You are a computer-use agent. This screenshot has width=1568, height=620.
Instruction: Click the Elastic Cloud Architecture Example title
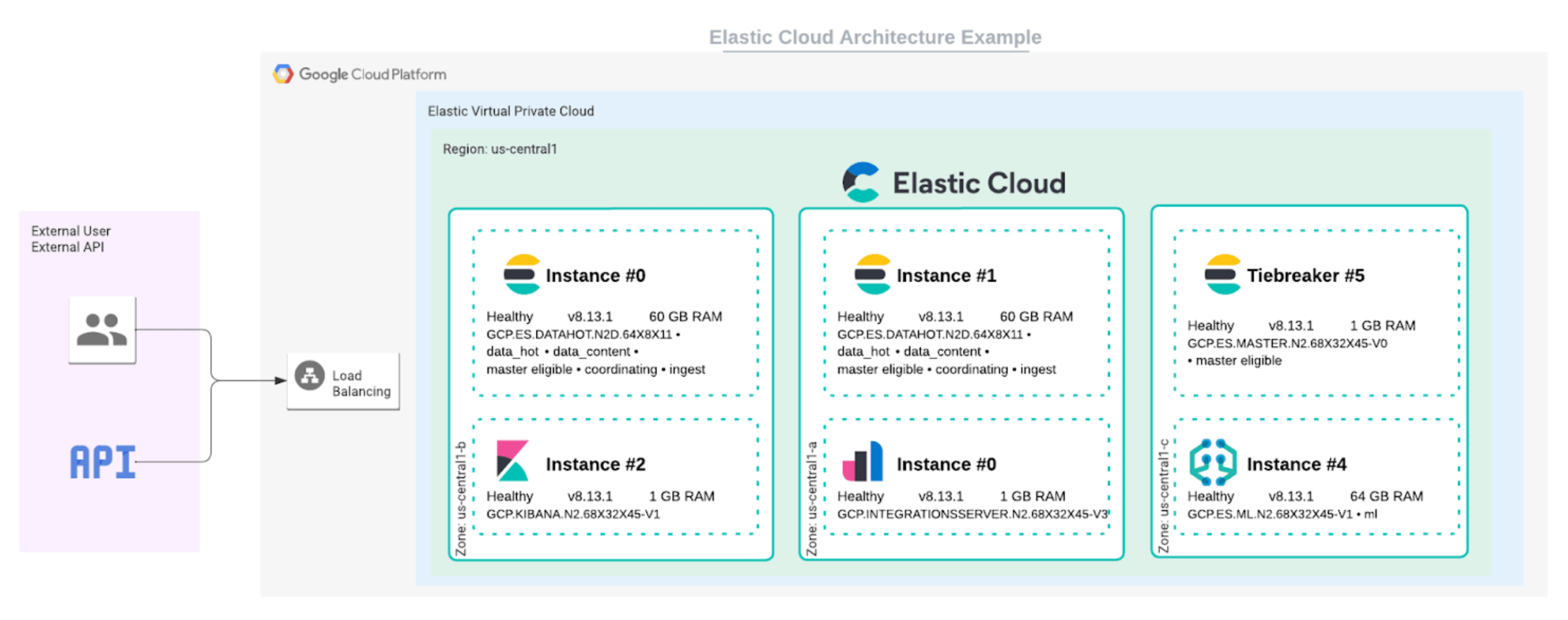(x=875, y=37)
